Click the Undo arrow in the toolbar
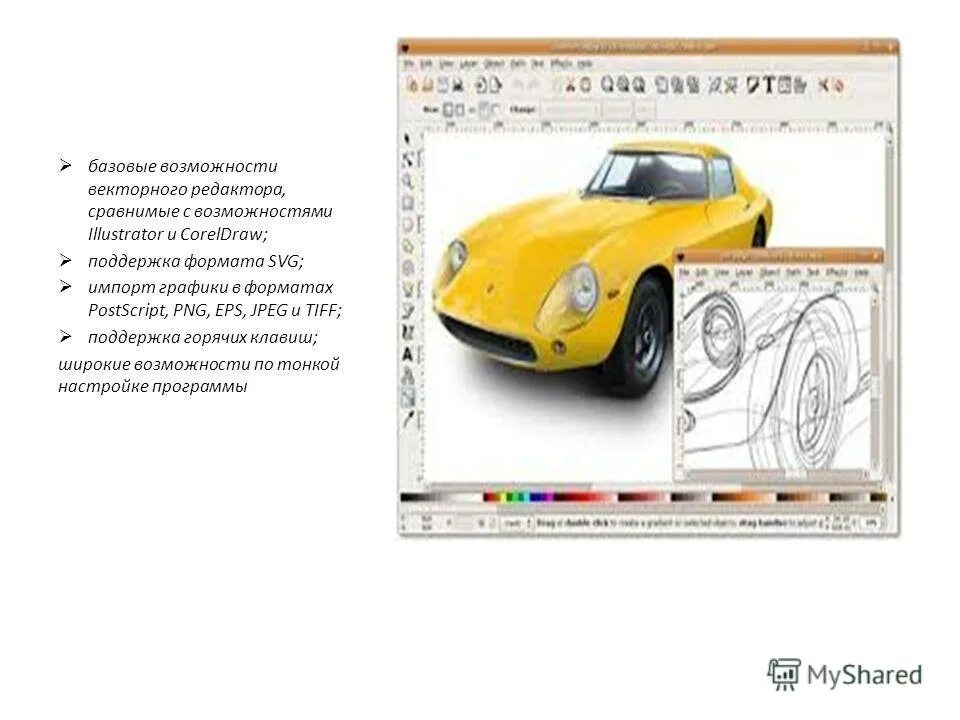The width and height of the screenshot is (960, 720). (519, 85)
